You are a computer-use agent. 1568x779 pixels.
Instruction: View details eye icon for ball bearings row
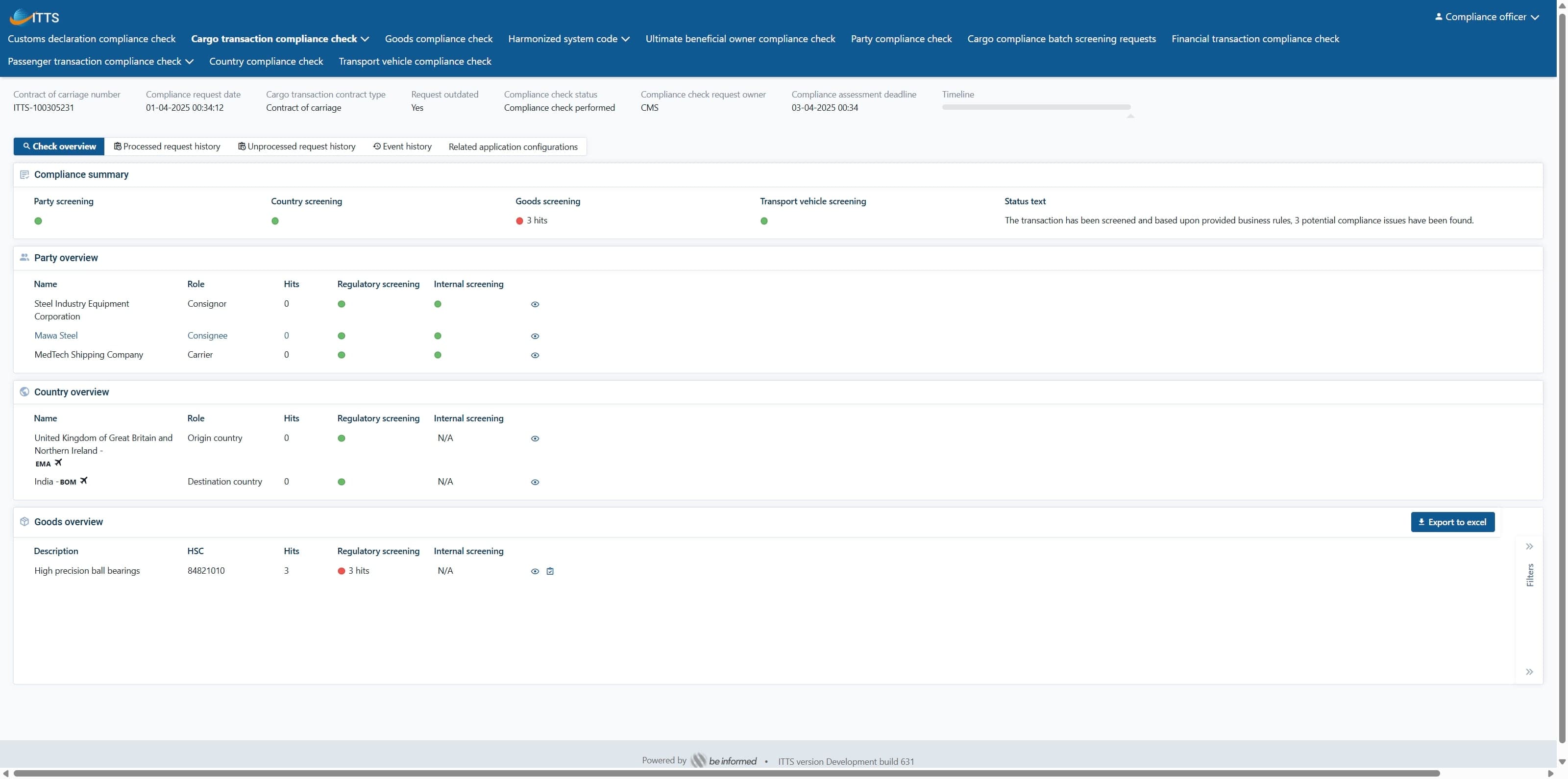[x=535, y=571]
